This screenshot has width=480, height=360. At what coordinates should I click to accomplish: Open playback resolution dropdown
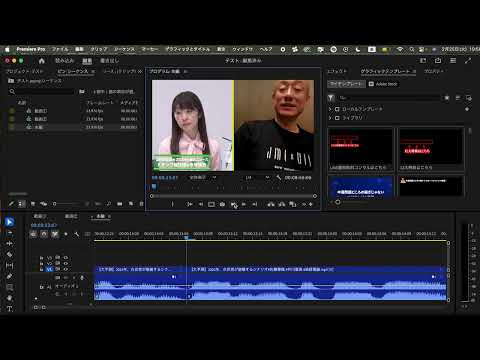pyautogui.click(x=257, y=178)
